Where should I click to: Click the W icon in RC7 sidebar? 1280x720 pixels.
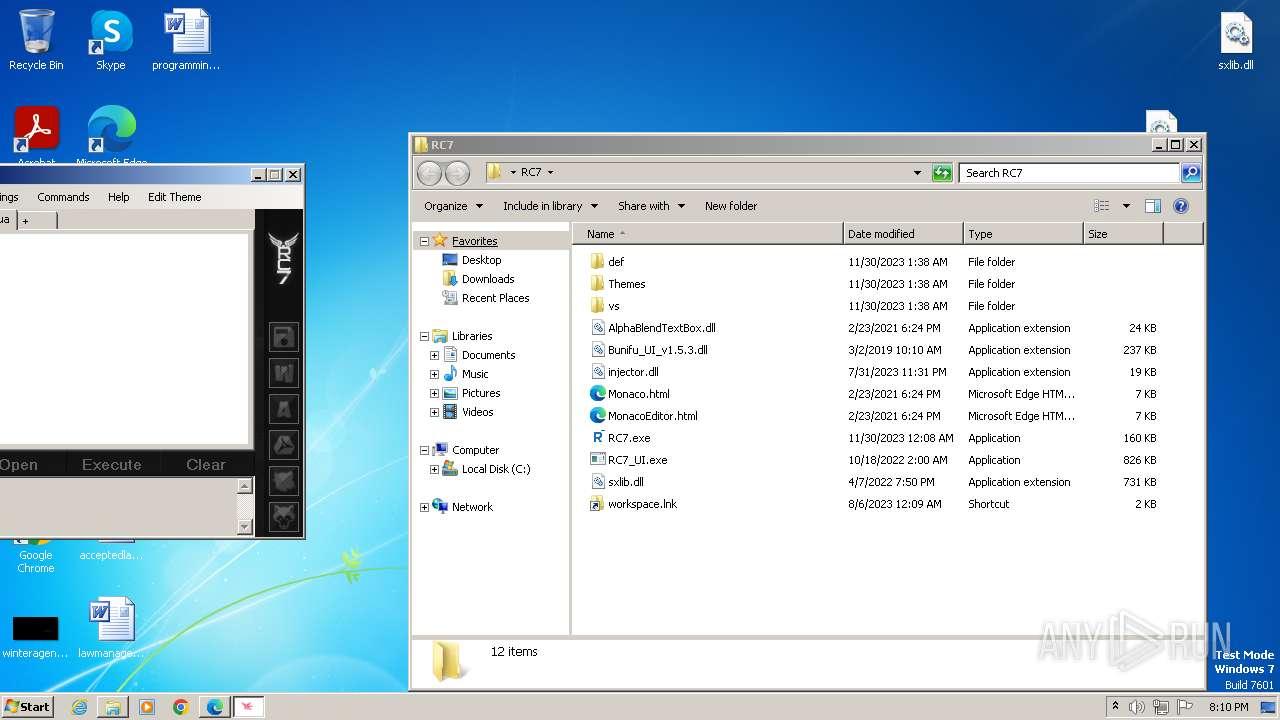pos(284,373)
